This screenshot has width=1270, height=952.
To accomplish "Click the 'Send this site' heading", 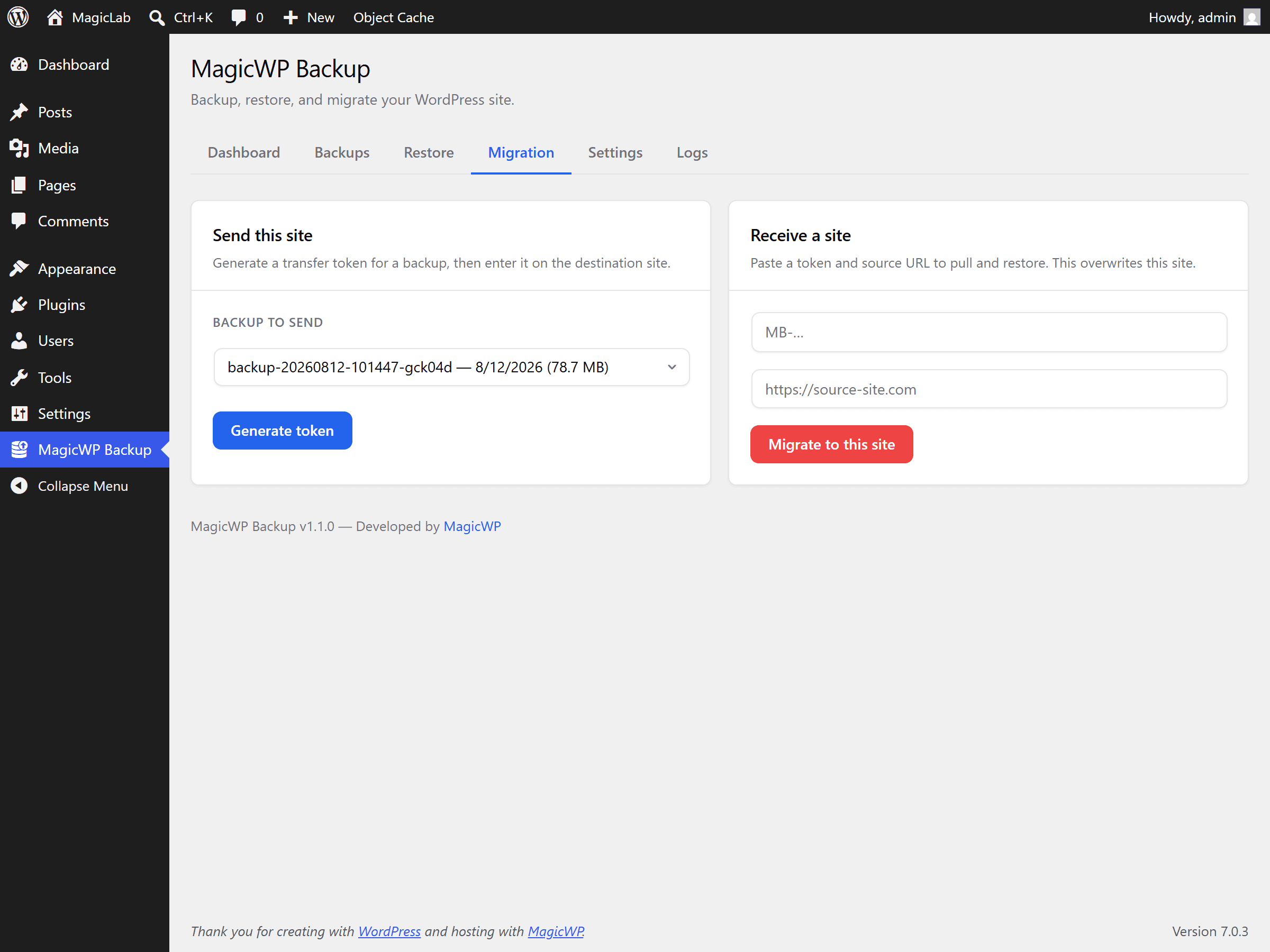I will click(262, 235).
